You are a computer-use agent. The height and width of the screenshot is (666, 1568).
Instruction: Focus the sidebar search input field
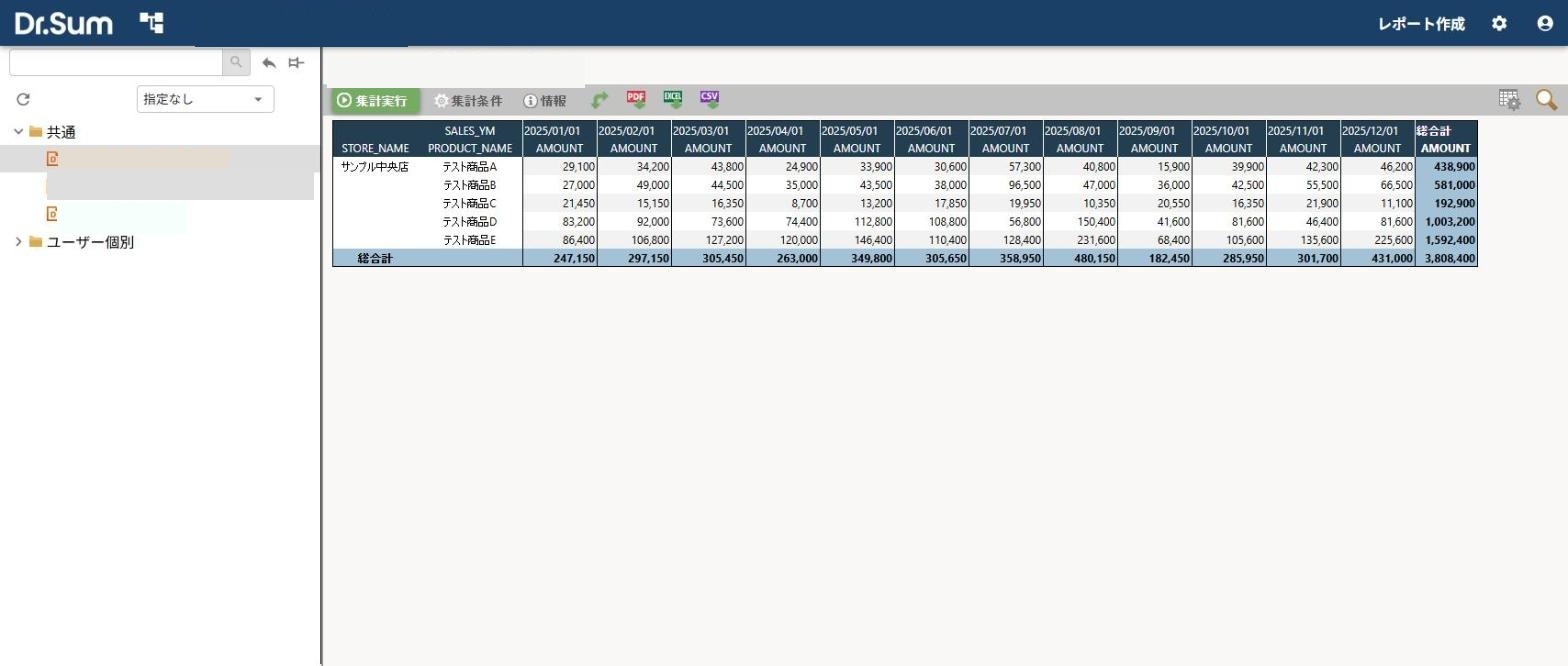(x=116, y=62)
